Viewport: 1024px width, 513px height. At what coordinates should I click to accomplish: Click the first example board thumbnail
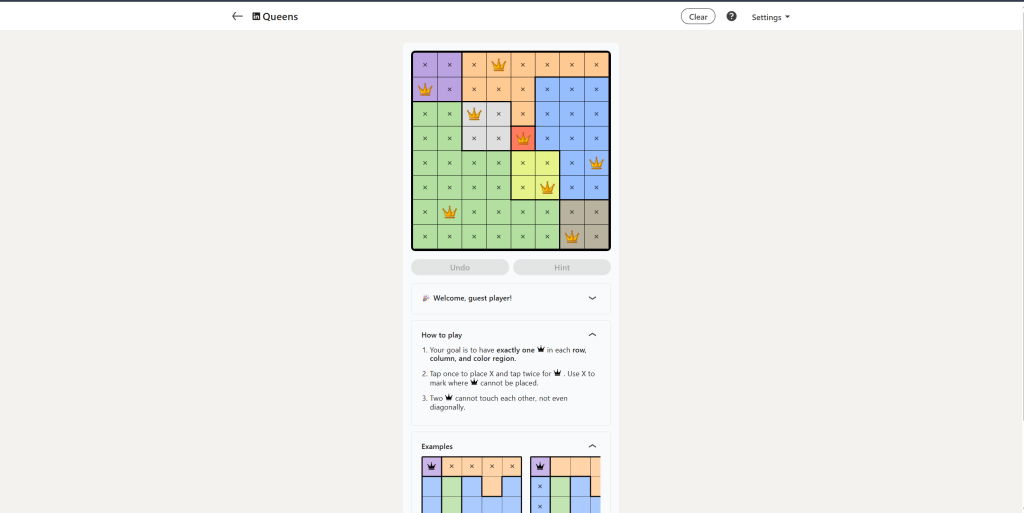471,485
